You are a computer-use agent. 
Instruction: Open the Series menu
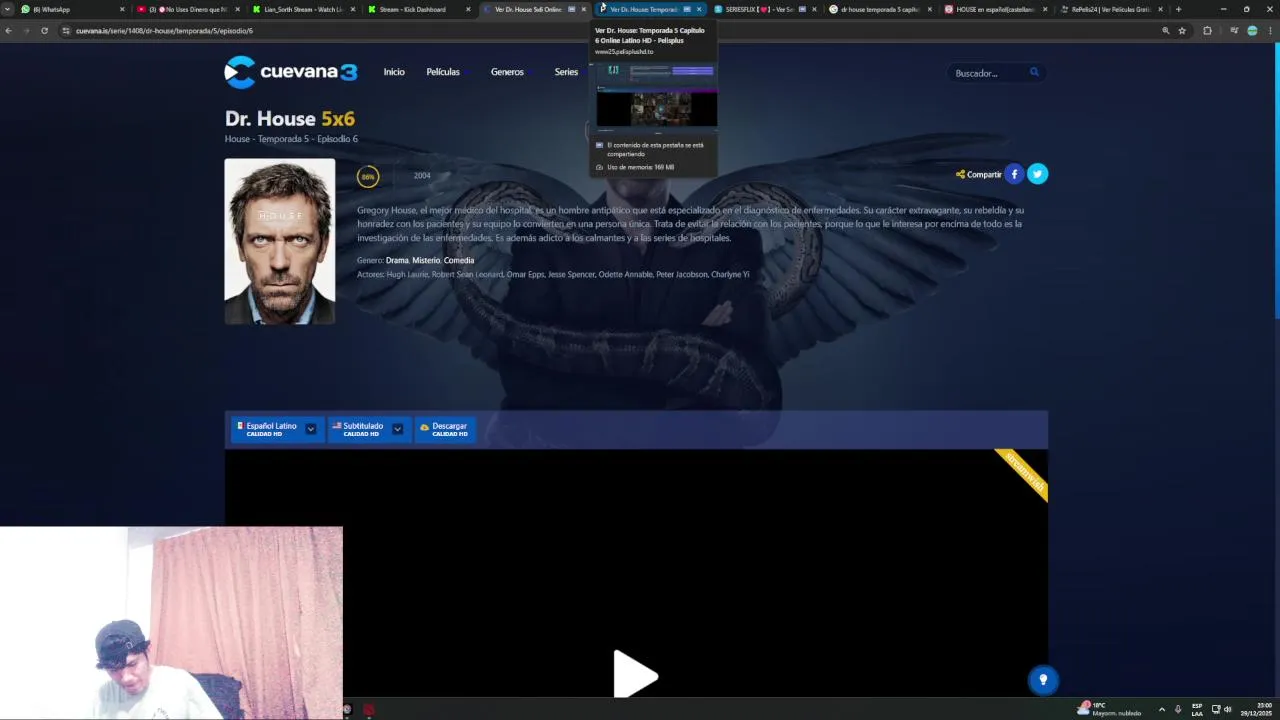(566, 72)
